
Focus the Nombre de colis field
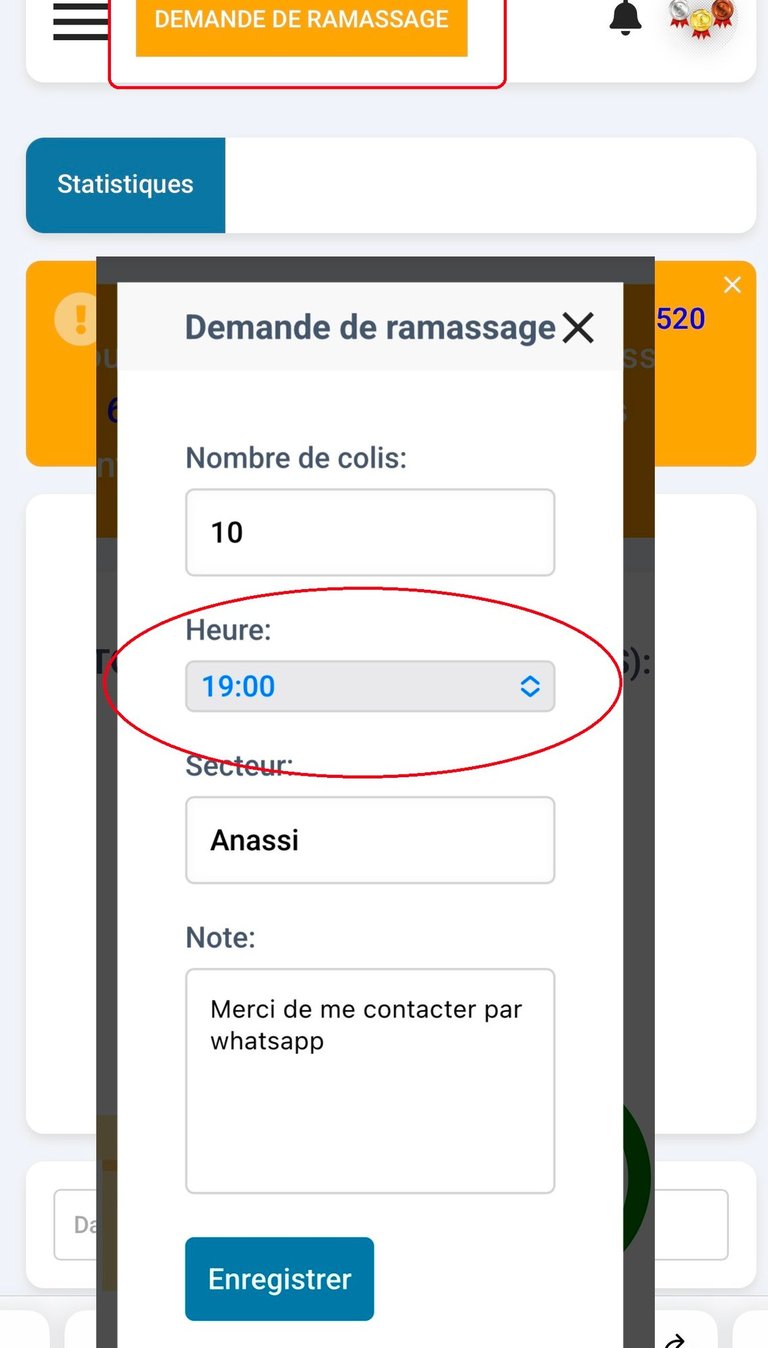pos(369,532)
